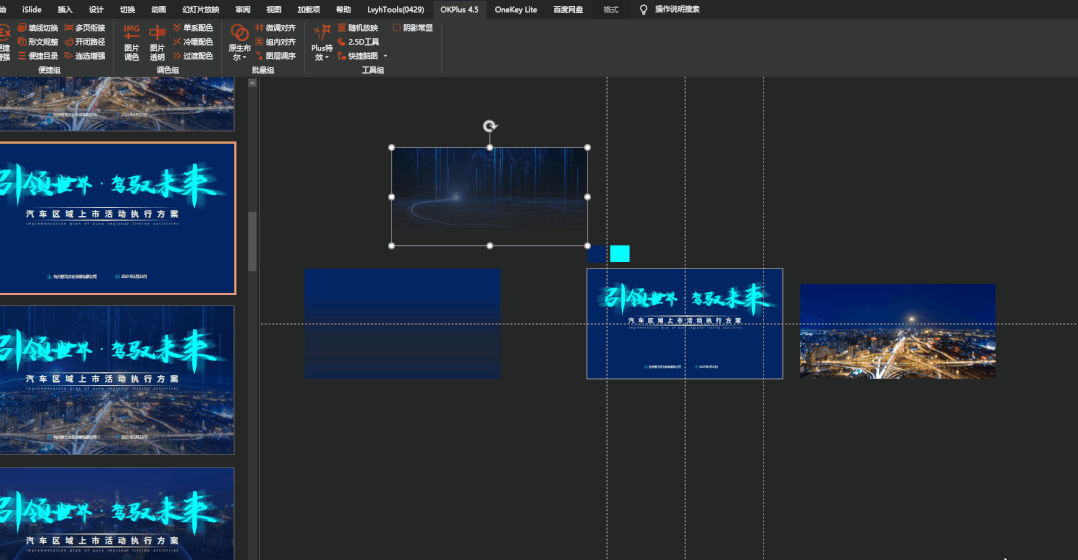Viewport: 1078px width, 560px height.
Task: Open the 加载项 tab
Action: [309, 10]
